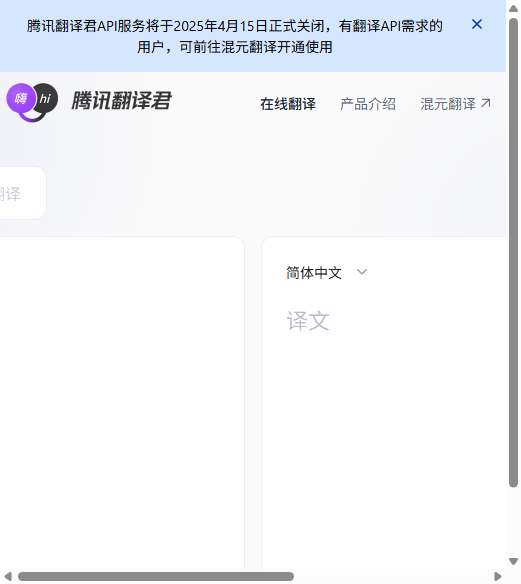
Task: Click the vertical scrollbar thumb
Action: (514, 253)
